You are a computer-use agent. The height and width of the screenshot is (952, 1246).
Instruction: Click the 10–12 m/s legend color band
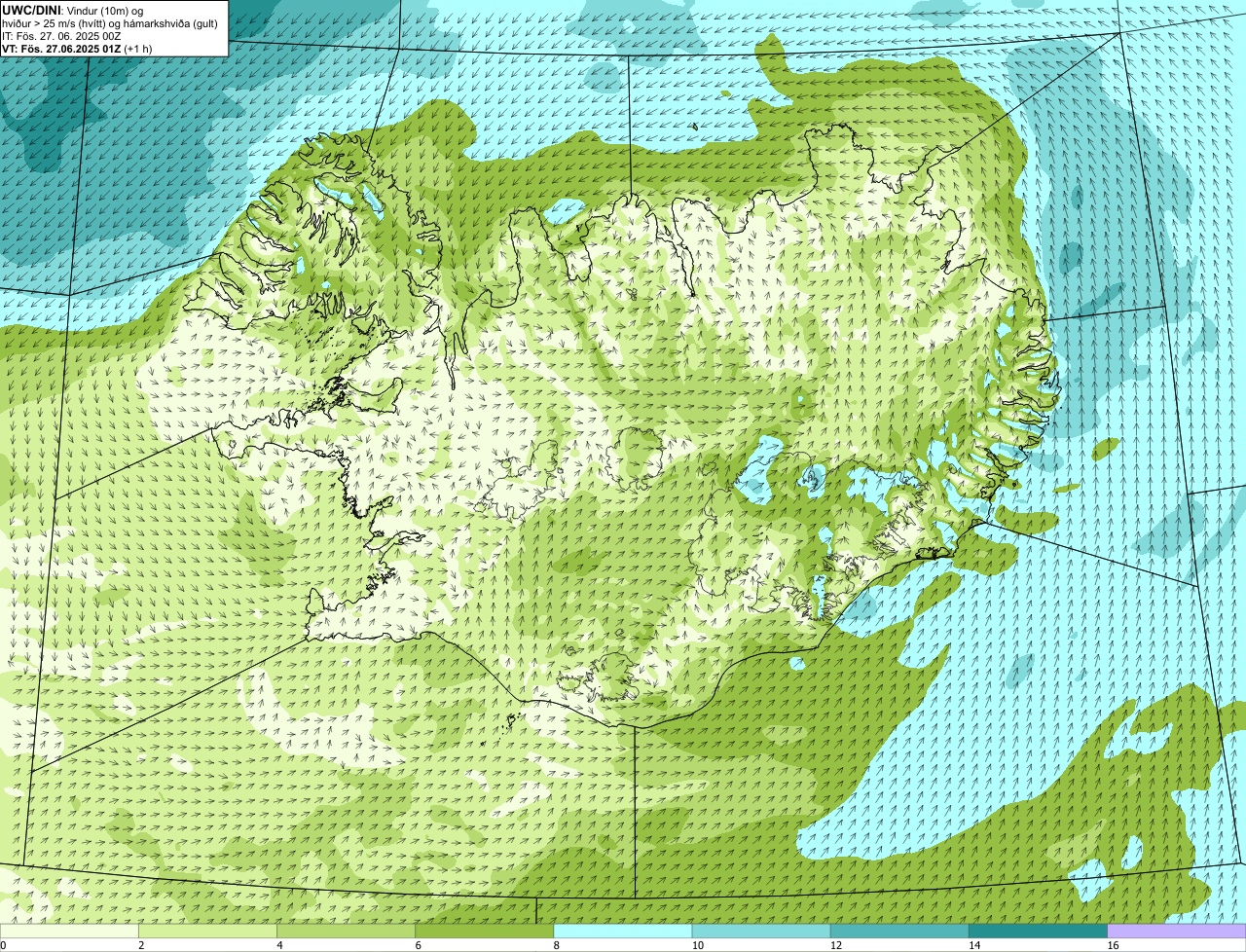(761, 931)
